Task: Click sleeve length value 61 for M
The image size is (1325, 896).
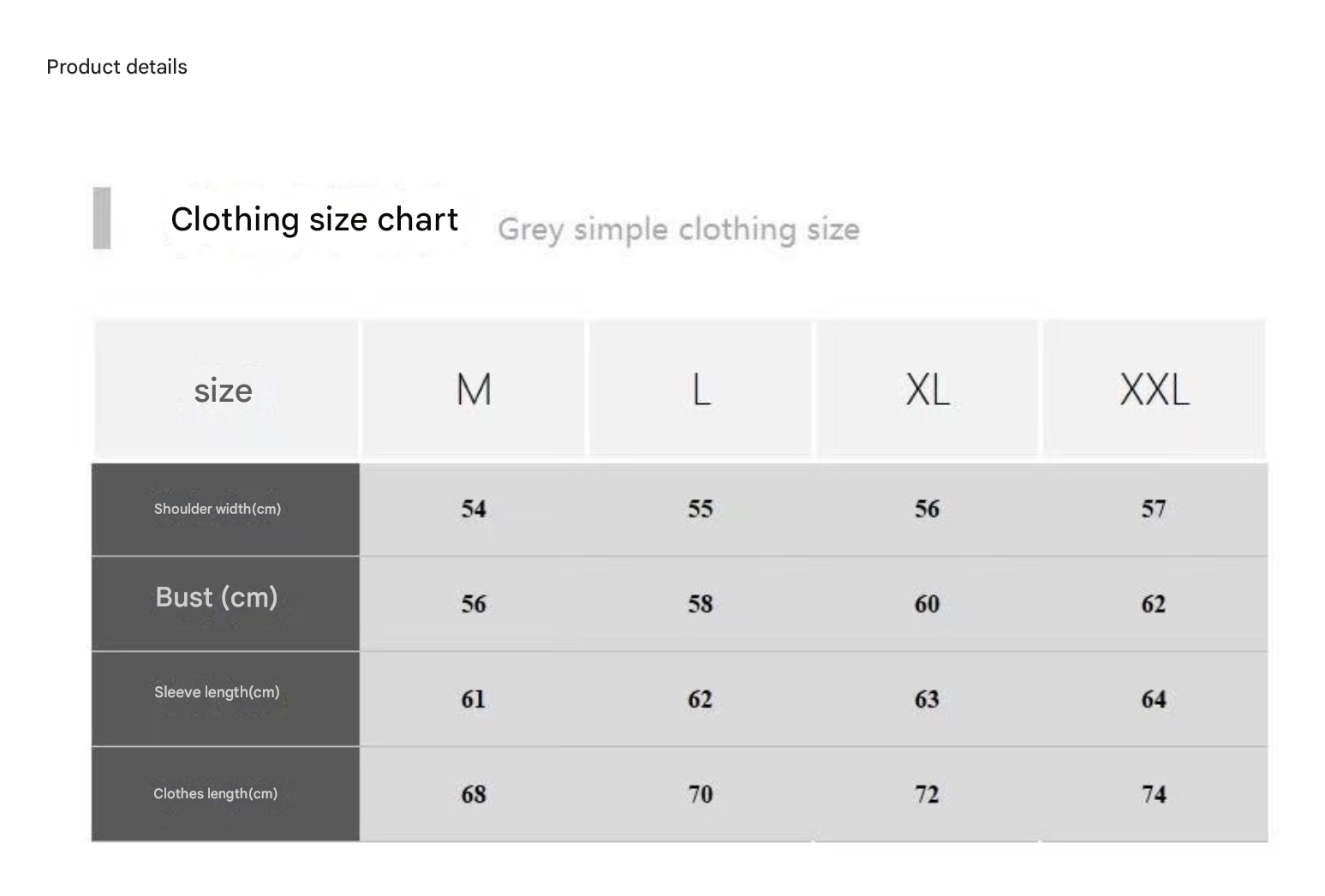Action: [474, 699]
